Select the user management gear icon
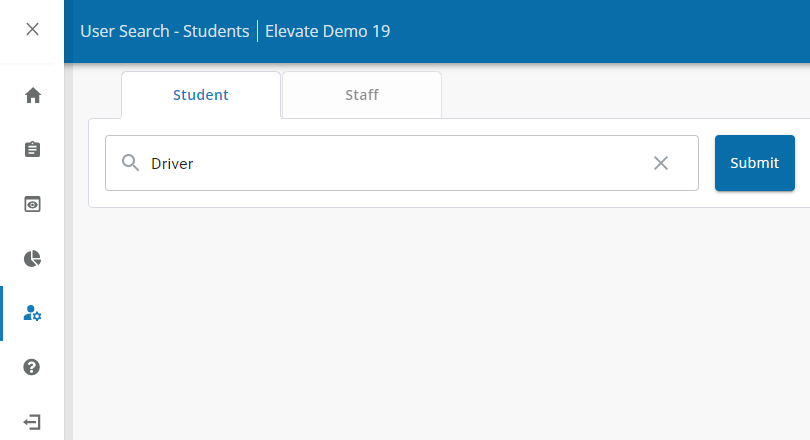This screenshot has height=440, width=810. point(33,313)
